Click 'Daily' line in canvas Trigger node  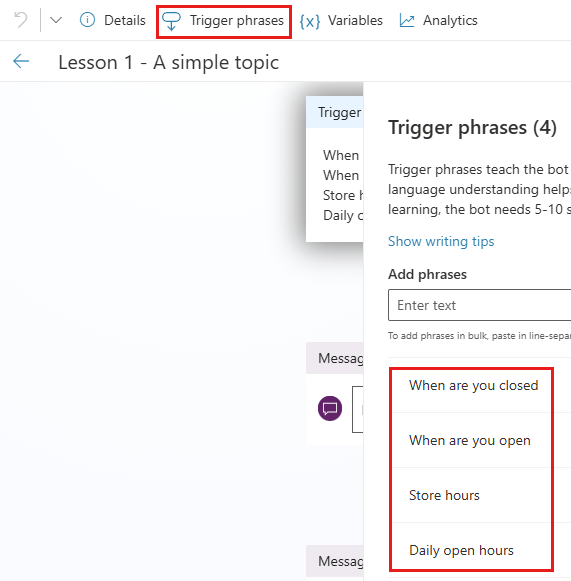click(343, 215)
